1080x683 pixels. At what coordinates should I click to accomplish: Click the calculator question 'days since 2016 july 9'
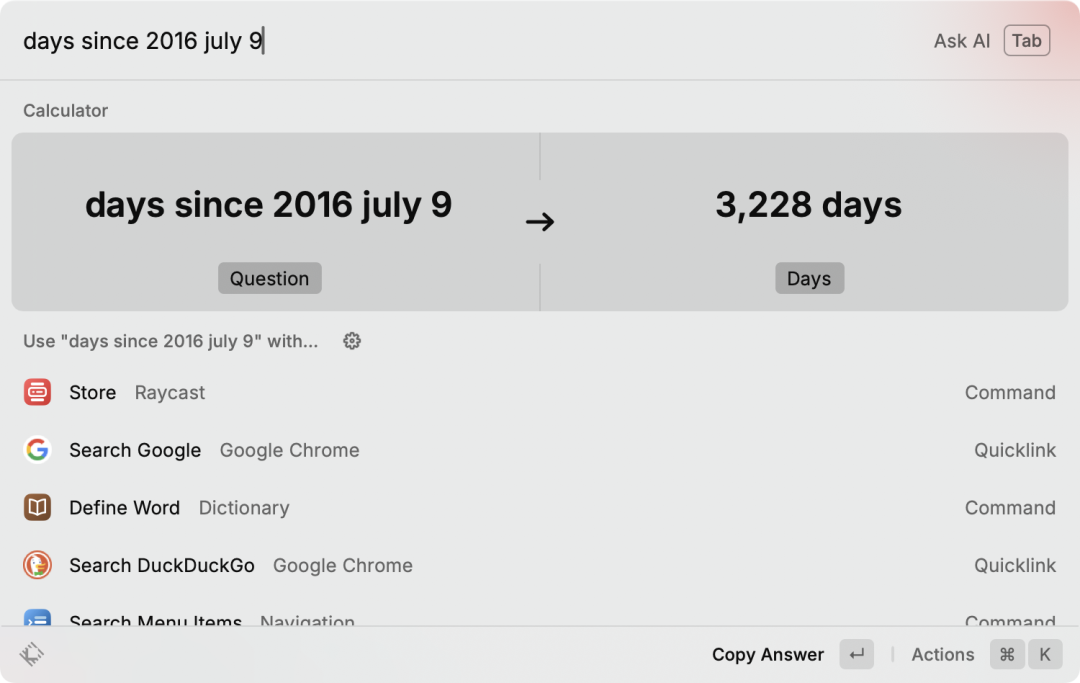269,204
